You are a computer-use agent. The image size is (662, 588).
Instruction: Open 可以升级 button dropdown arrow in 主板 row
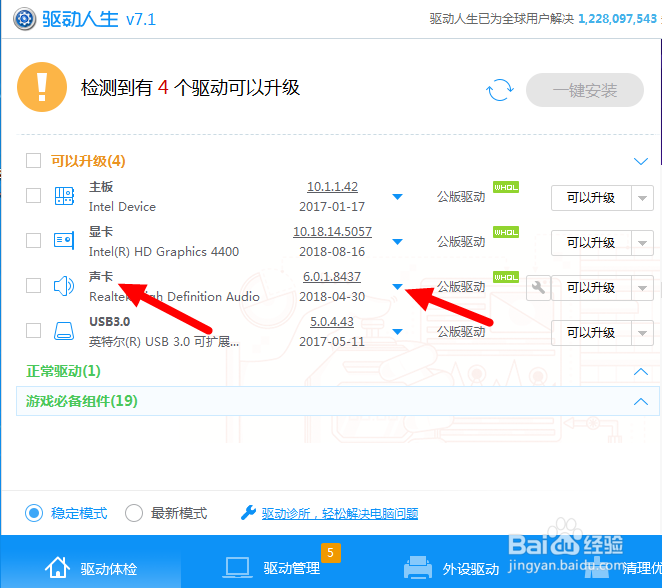click(x=642, y=198)
